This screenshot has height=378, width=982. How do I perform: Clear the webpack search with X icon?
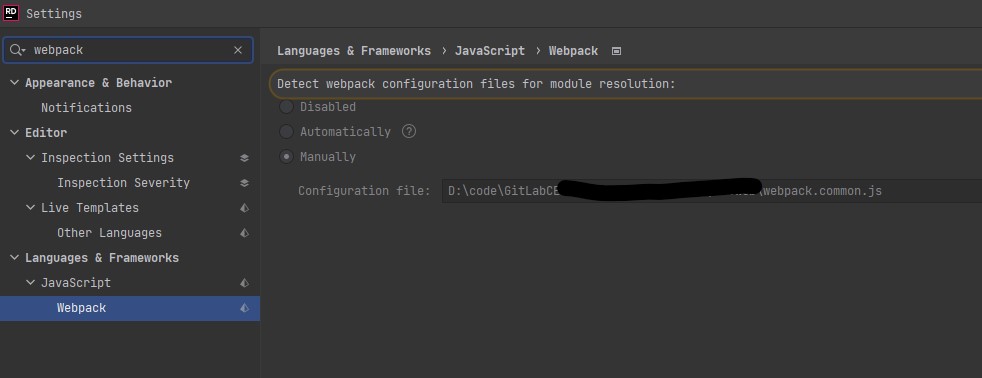click(238, 50)
